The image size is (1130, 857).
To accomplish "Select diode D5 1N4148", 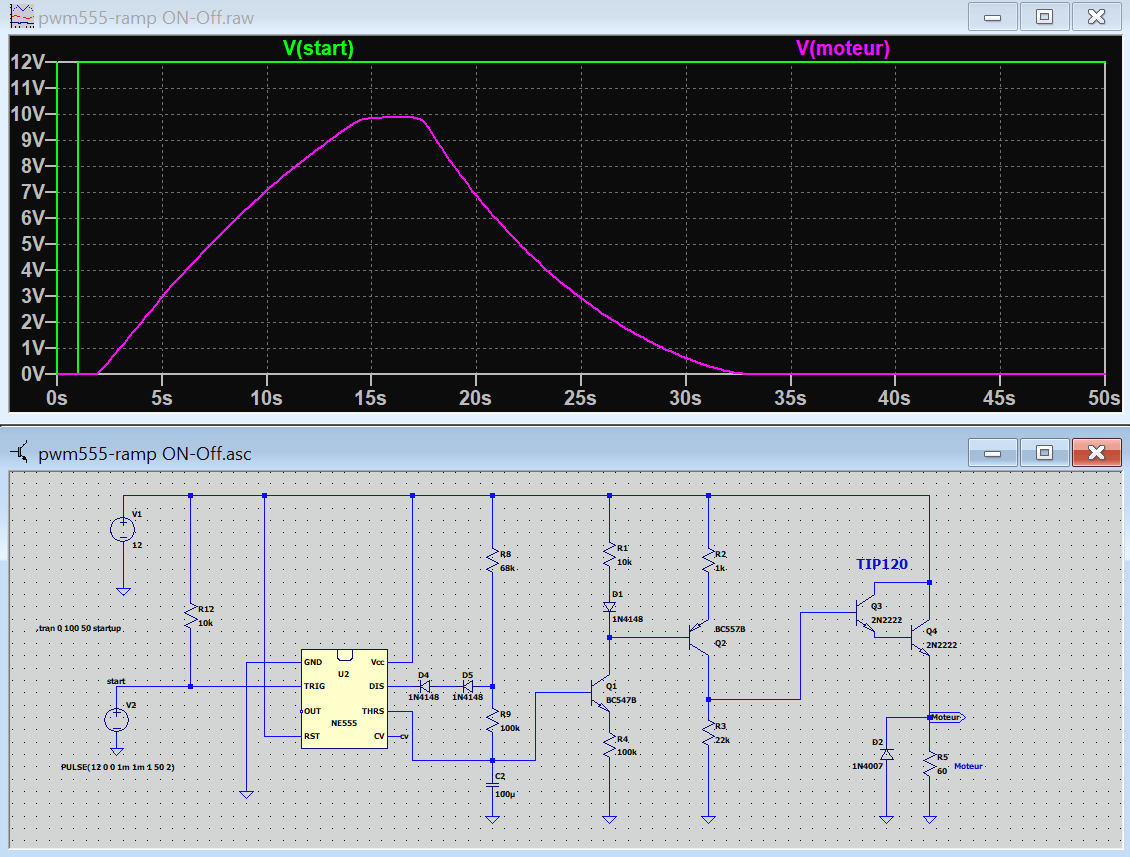I will pyautogui.click(x=468, y=687).
